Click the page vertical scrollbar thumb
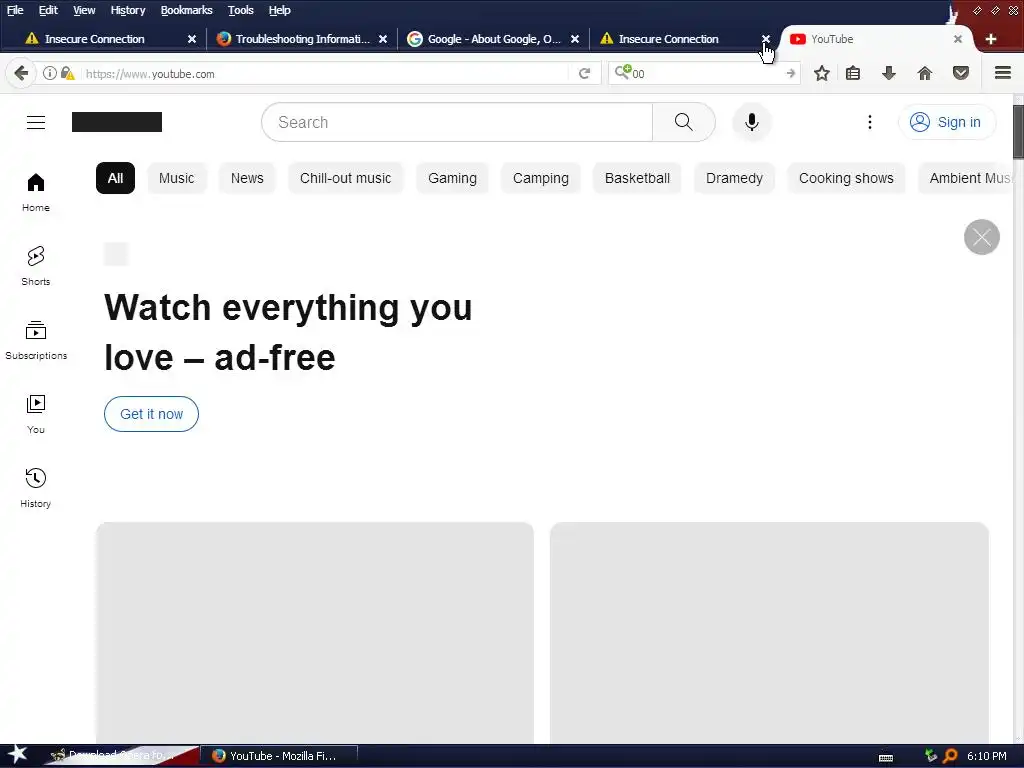Screen dimensions: 1024x768 pyautogui.click(x=1018, y=131)
